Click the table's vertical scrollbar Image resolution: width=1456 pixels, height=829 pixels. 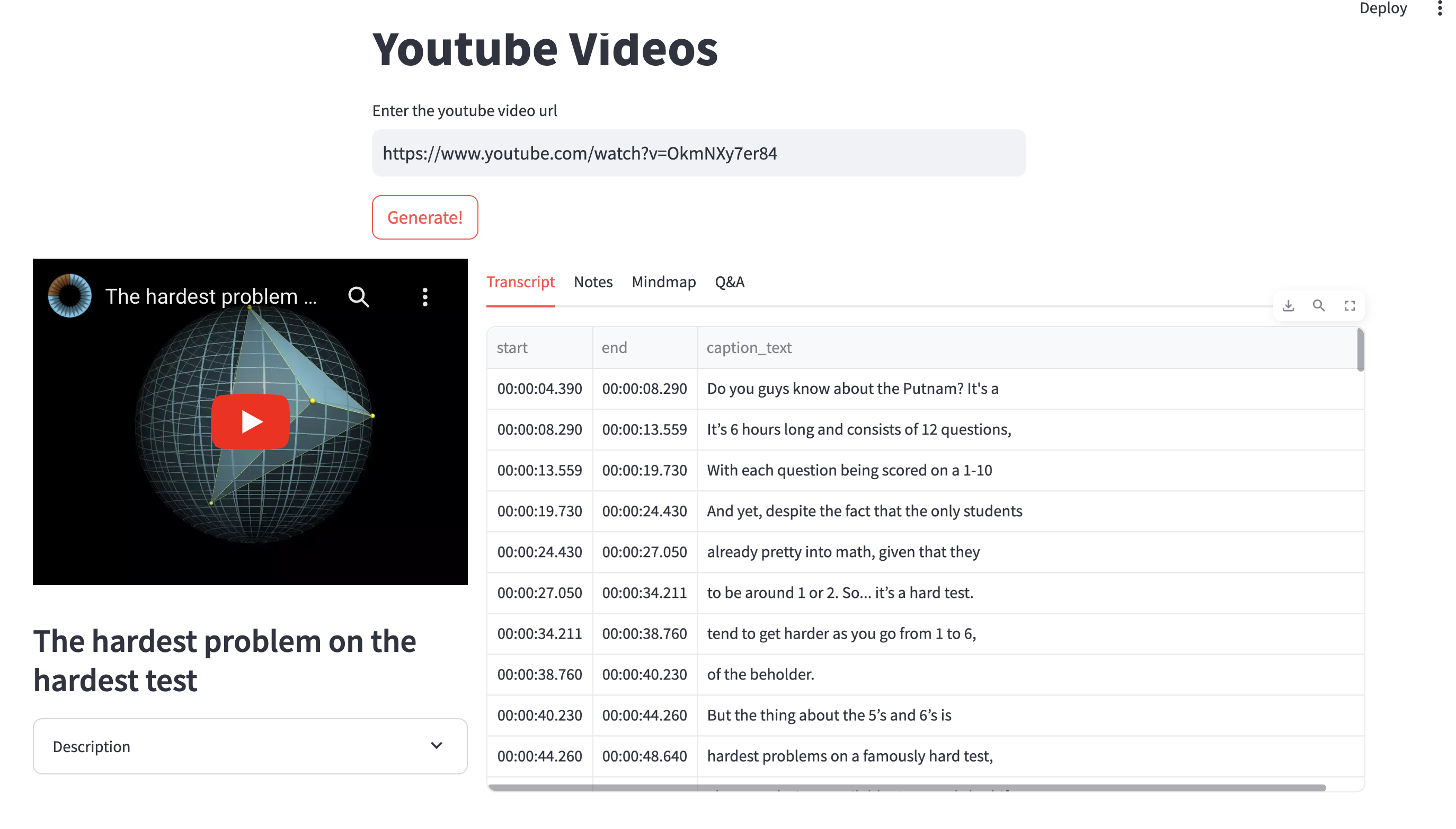tap(1360, 350)
